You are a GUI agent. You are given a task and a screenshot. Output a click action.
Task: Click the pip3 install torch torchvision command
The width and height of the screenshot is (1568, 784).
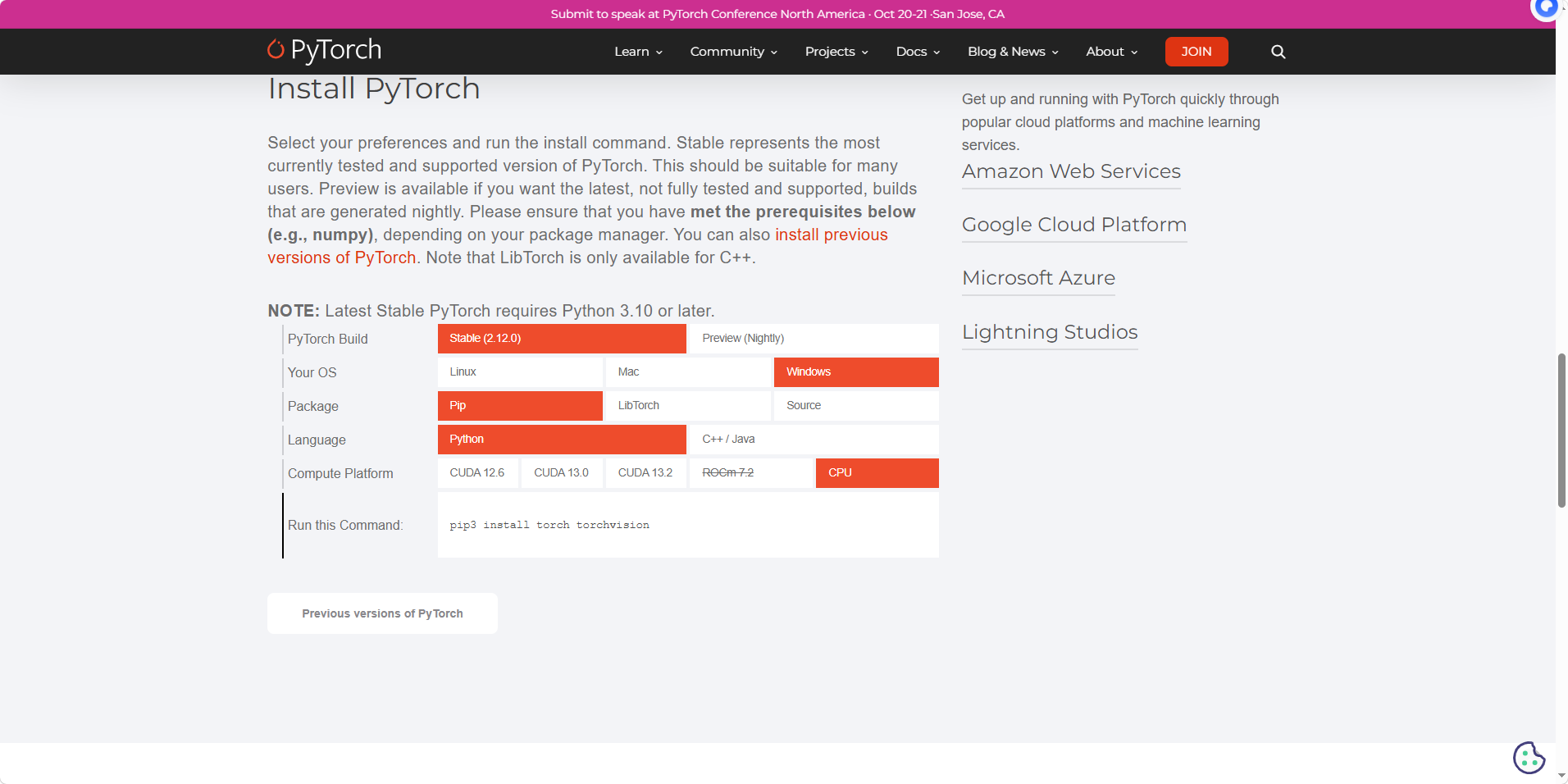(x=549, y=525)
